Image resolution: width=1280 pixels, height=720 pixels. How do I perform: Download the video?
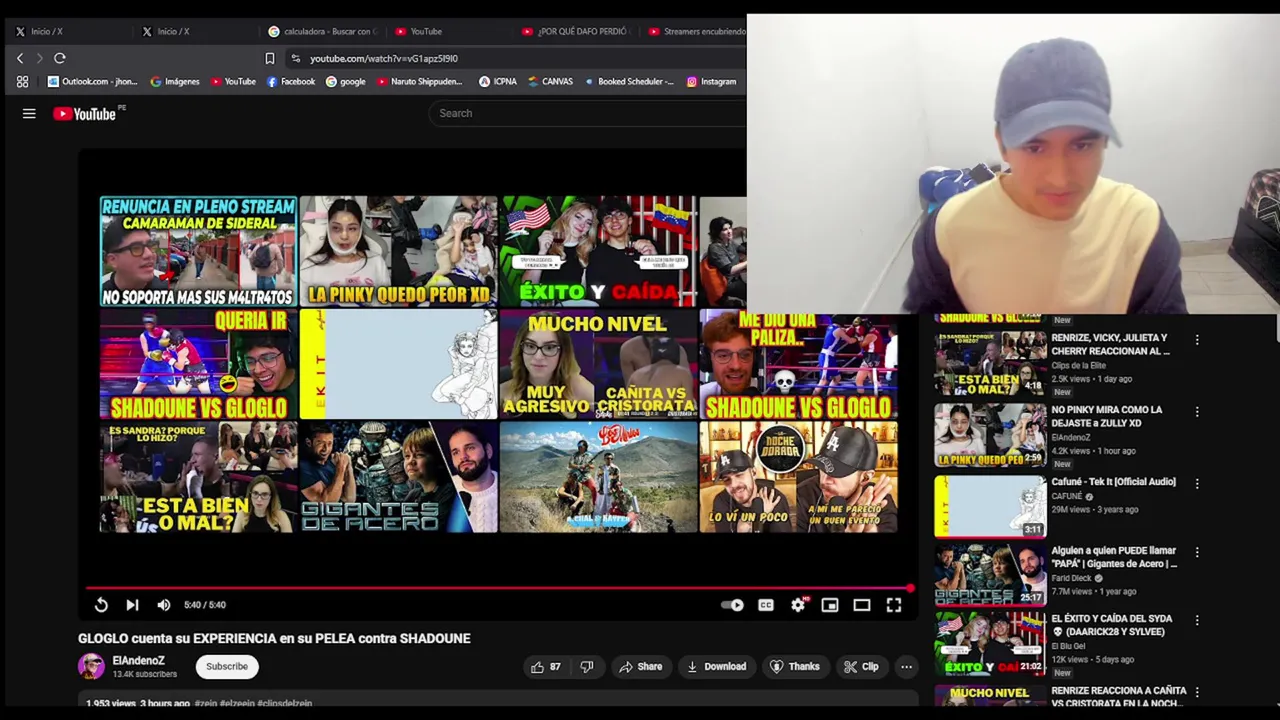(x=716, y=667)
